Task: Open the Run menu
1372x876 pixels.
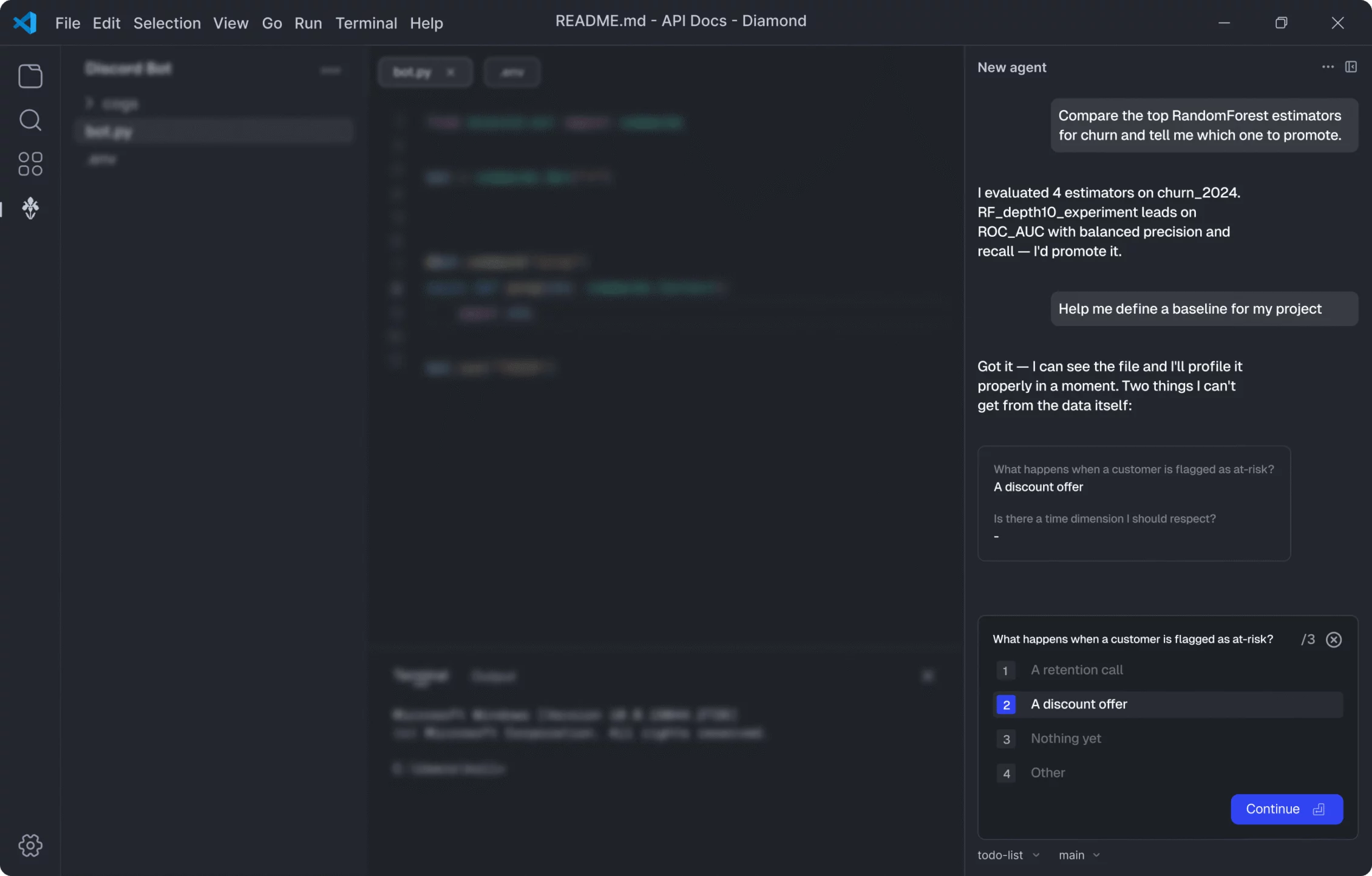Action: (308, 23)
